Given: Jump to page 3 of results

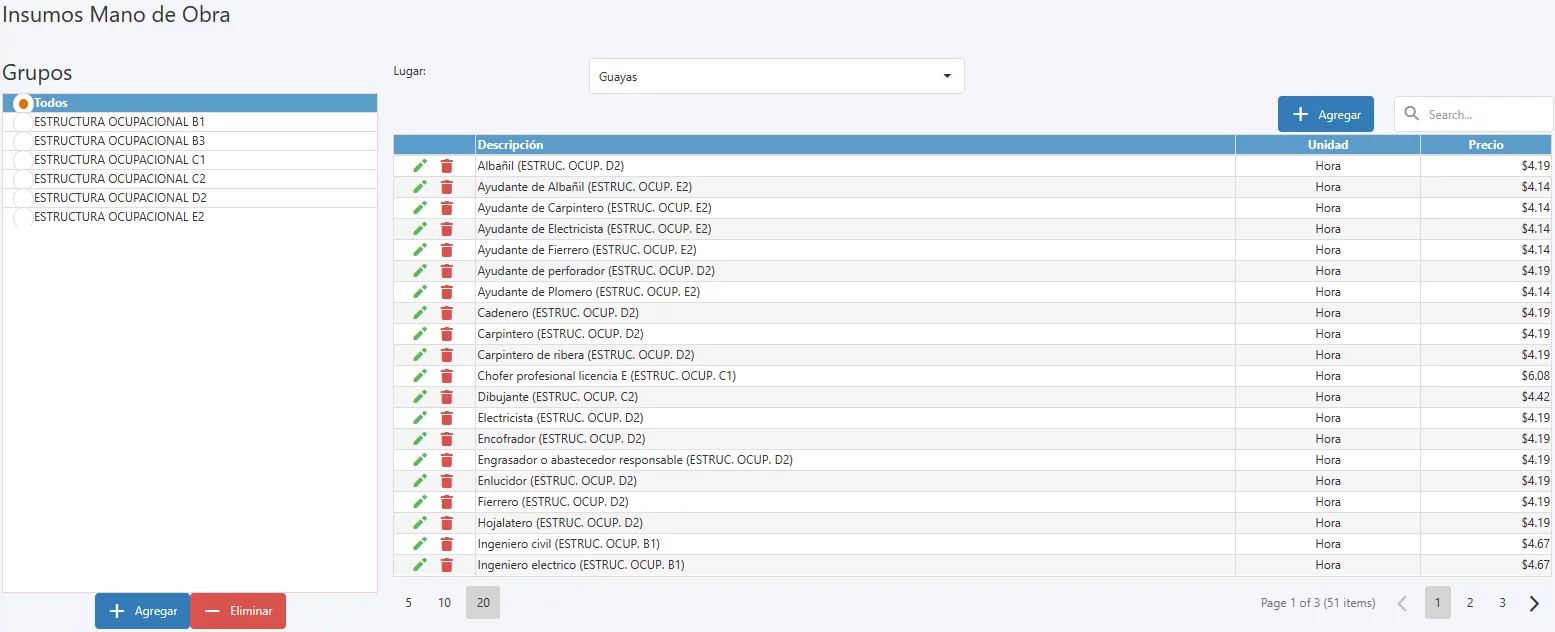Looking at the screenshot, I should click(x=1502, y=603).
